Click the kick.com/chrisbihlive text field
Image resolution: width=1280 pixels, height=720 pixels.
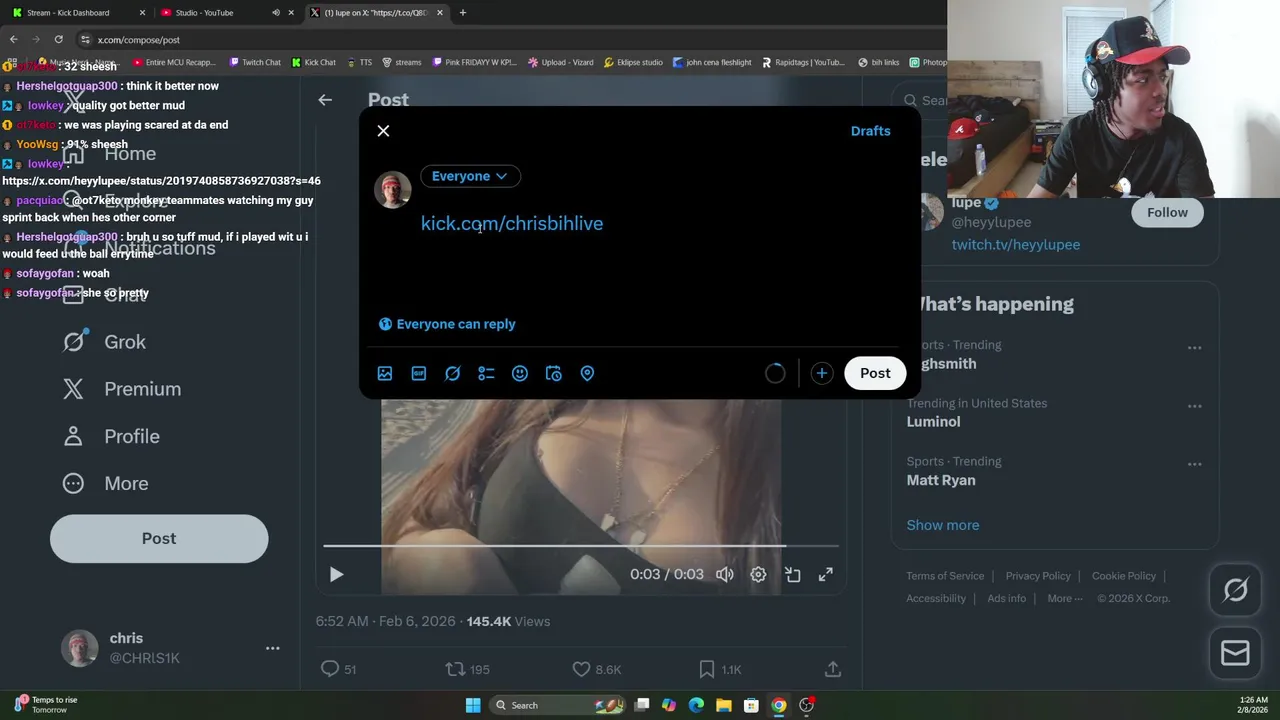click(512, 223)
